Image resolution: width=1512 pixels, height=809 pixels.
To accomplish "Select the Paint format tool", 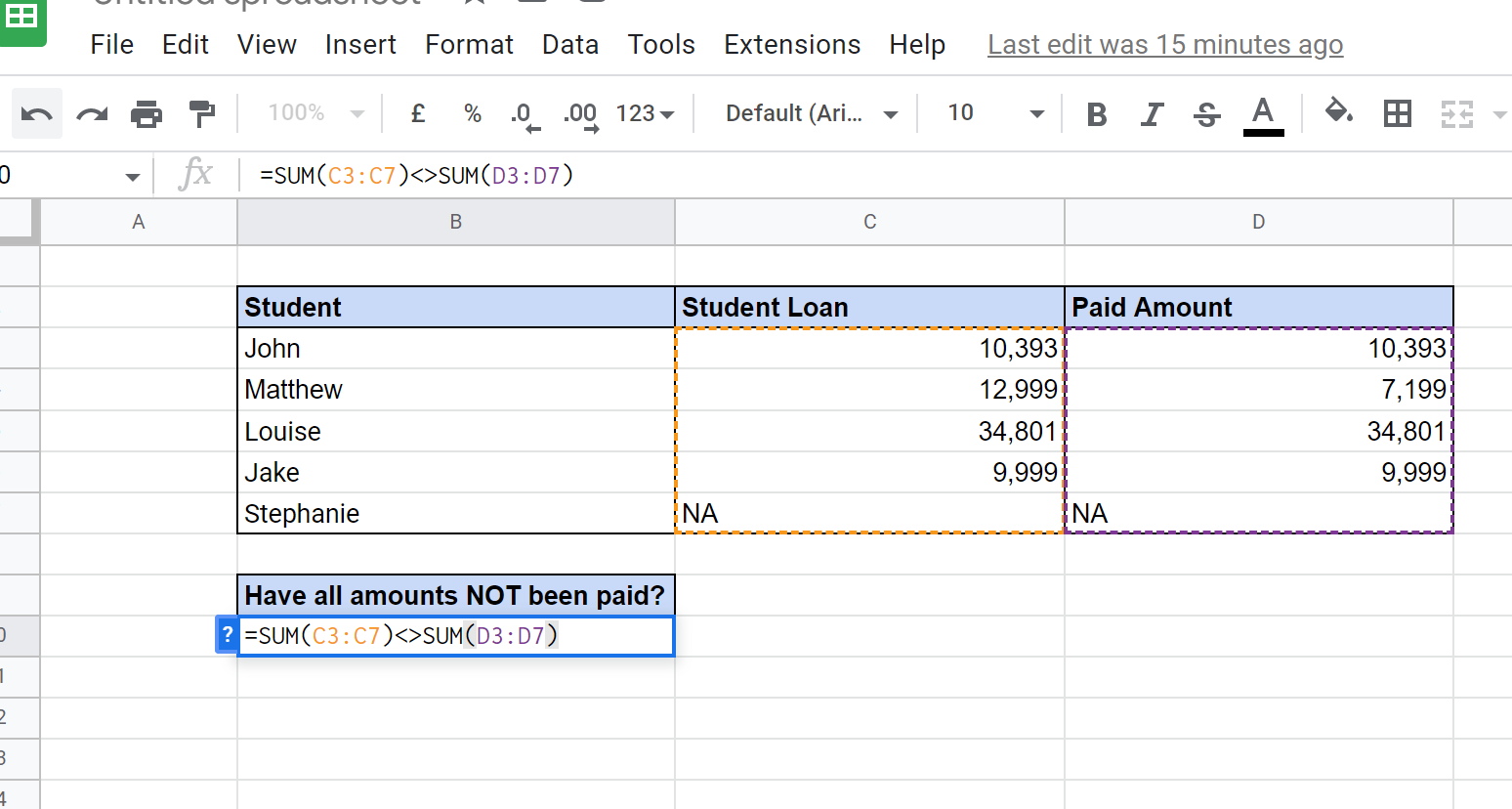I will (200, 112).
